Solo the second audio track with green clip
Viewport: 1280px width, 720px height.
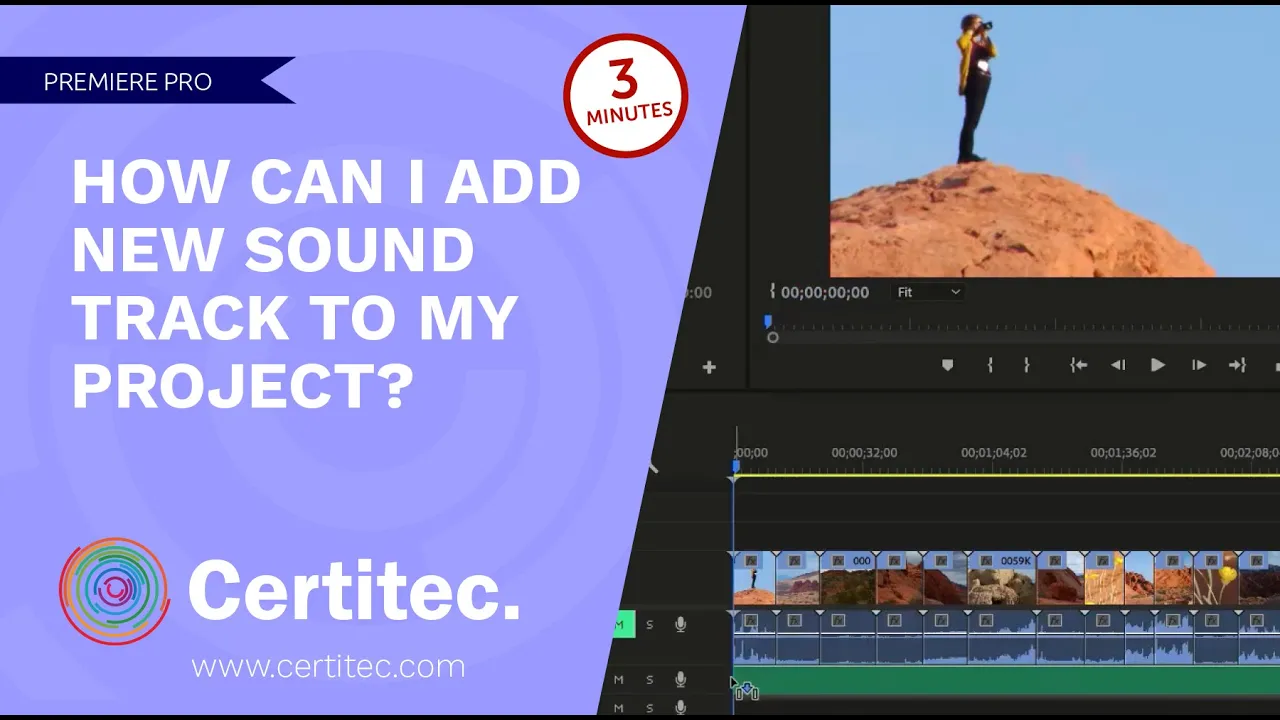coord(649,680)
